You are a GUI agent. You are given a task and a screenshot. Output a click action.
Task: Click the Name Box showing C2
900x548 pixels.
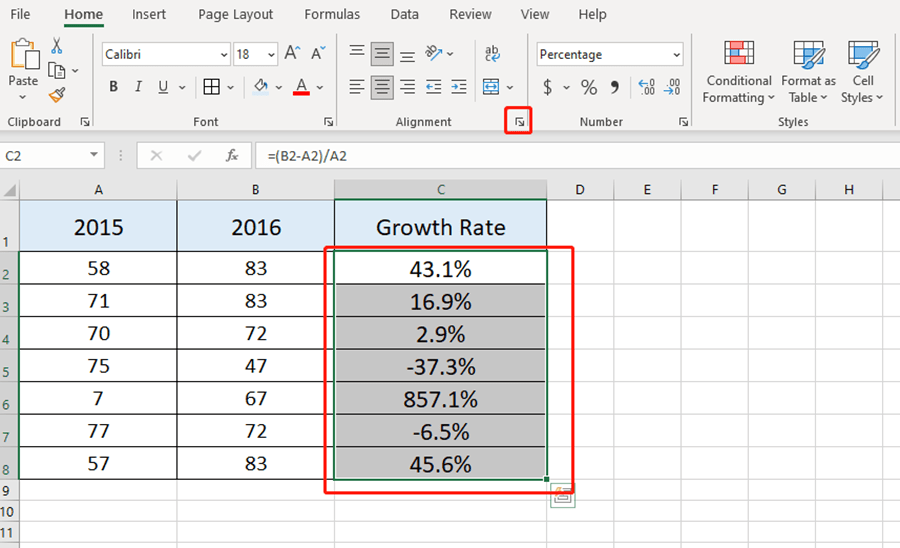tap(44, 156)
